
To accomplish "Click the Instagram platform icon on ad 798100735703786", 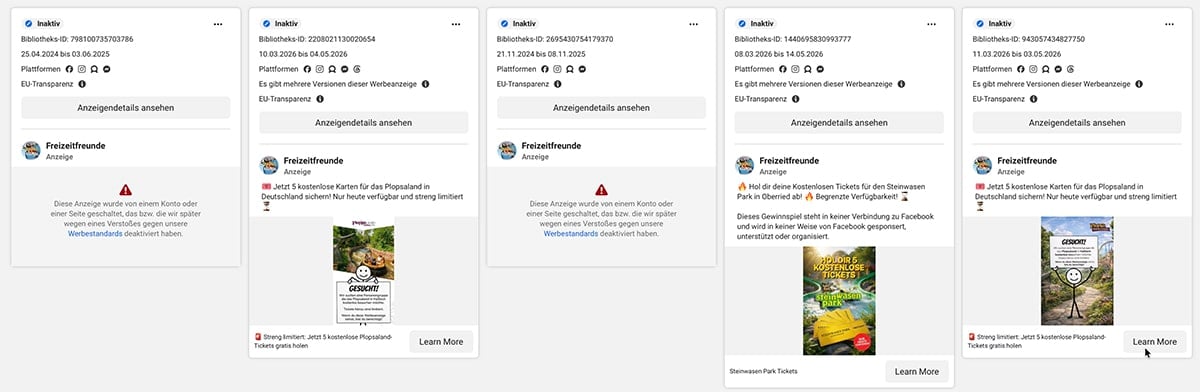I will [82, 69].
